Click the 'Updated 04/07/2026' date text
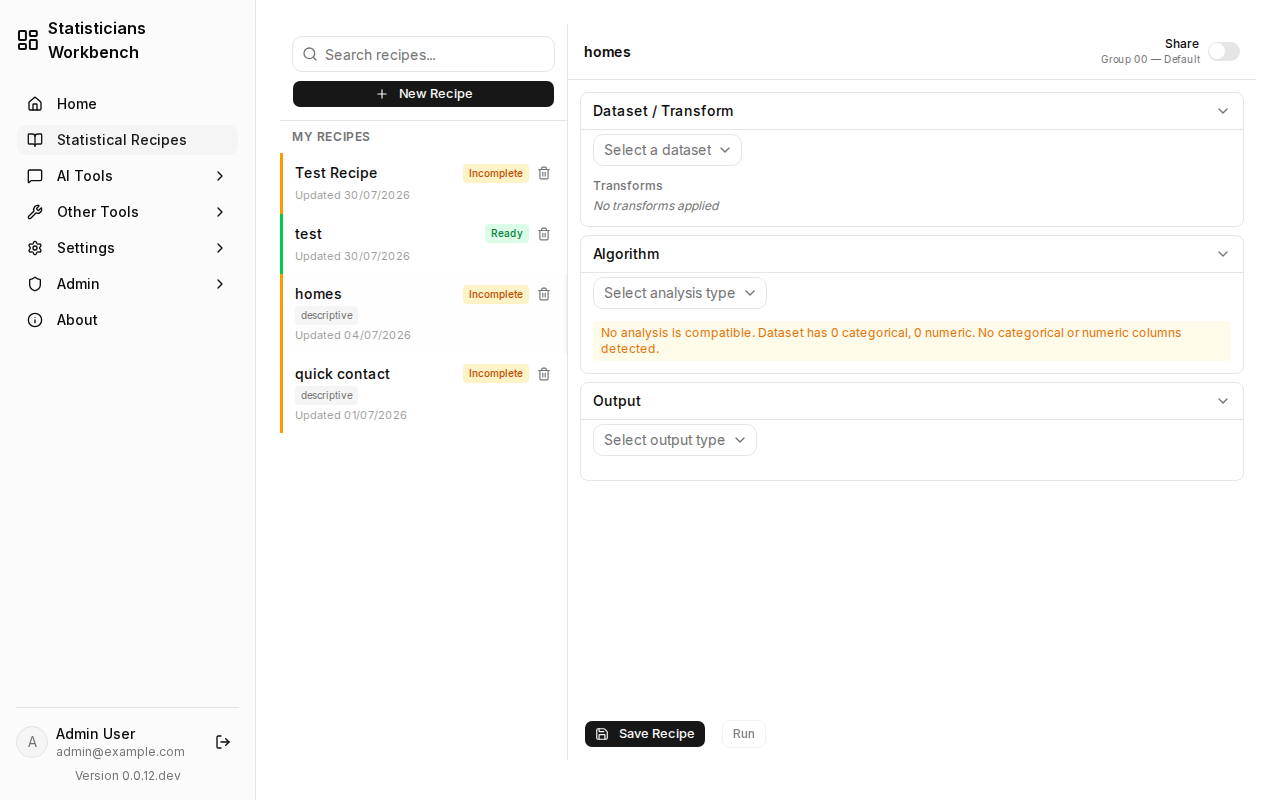 point(353,335)
